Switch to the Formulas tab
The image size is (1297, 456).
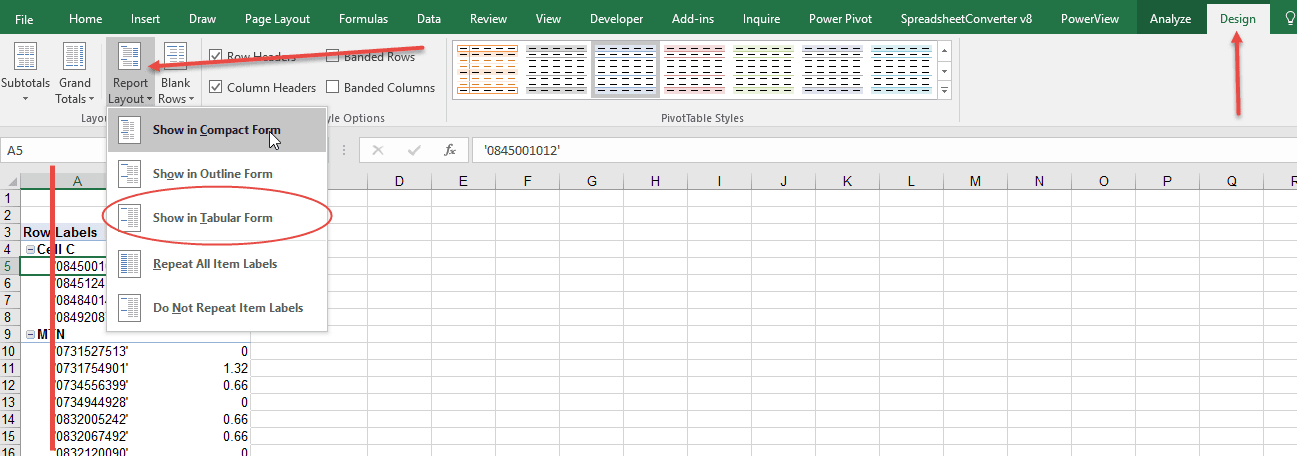pos(364,18)
